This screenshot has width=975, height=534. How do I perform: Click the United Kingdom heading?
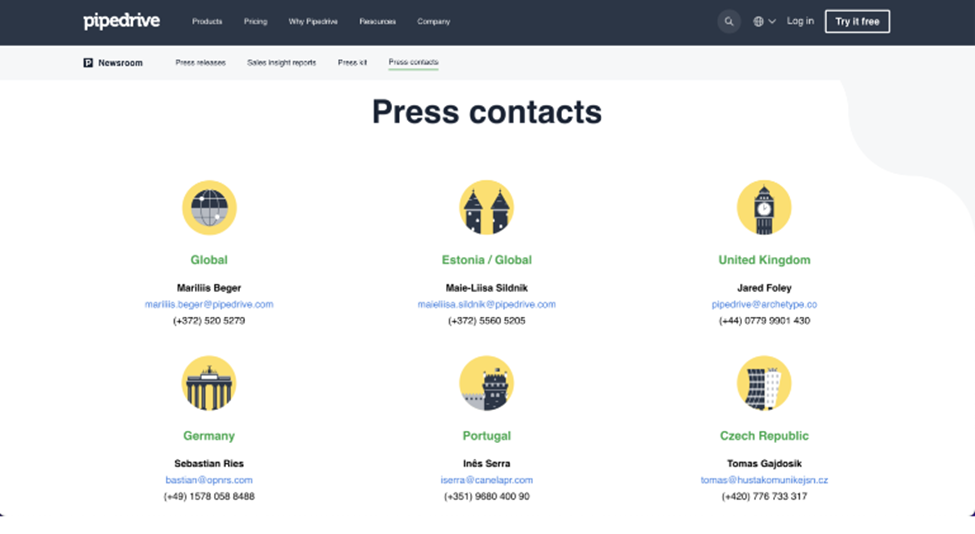pos(764,260)
